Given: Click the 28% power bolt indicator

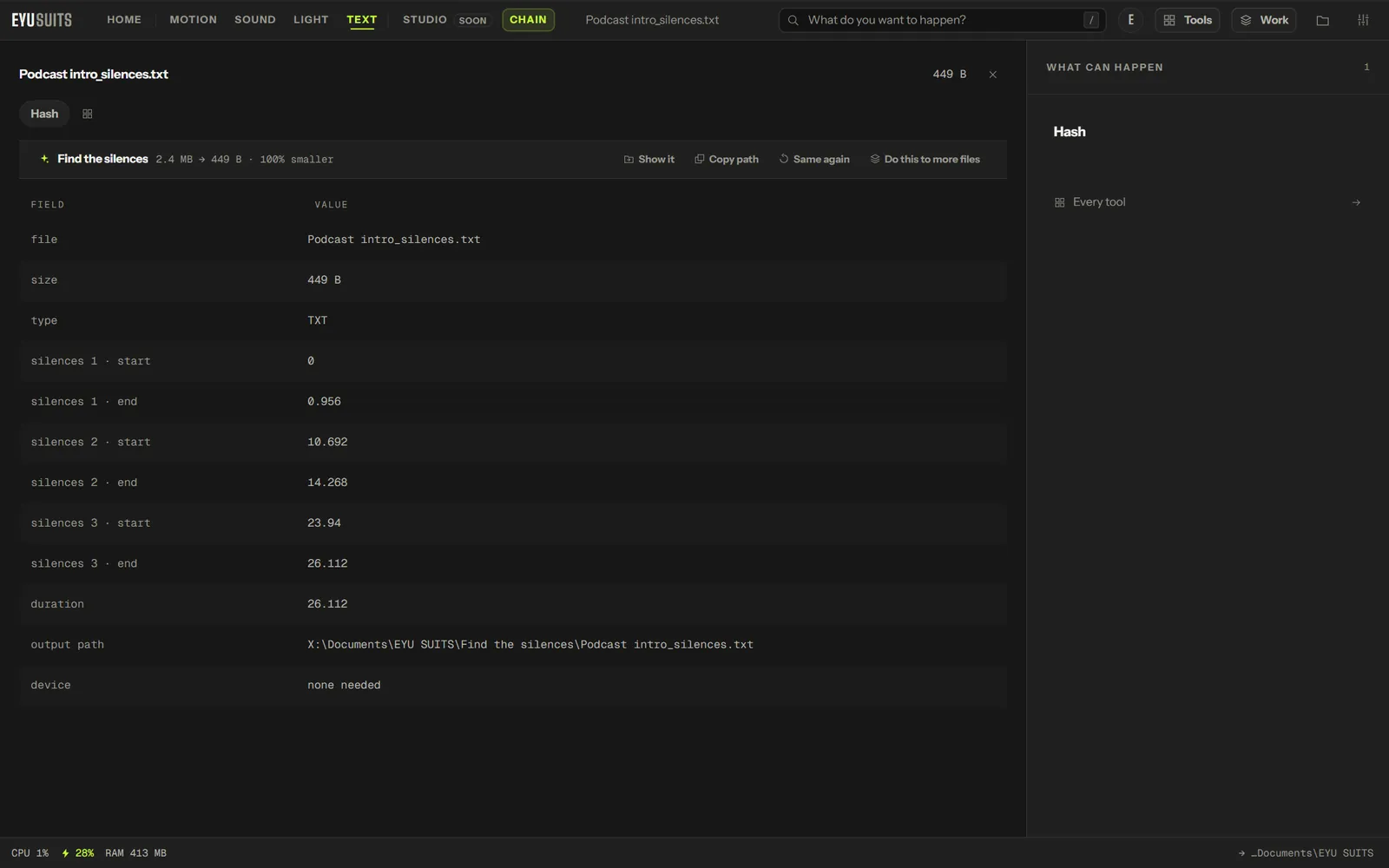Looking at the screenshot, I should point(78,853).
